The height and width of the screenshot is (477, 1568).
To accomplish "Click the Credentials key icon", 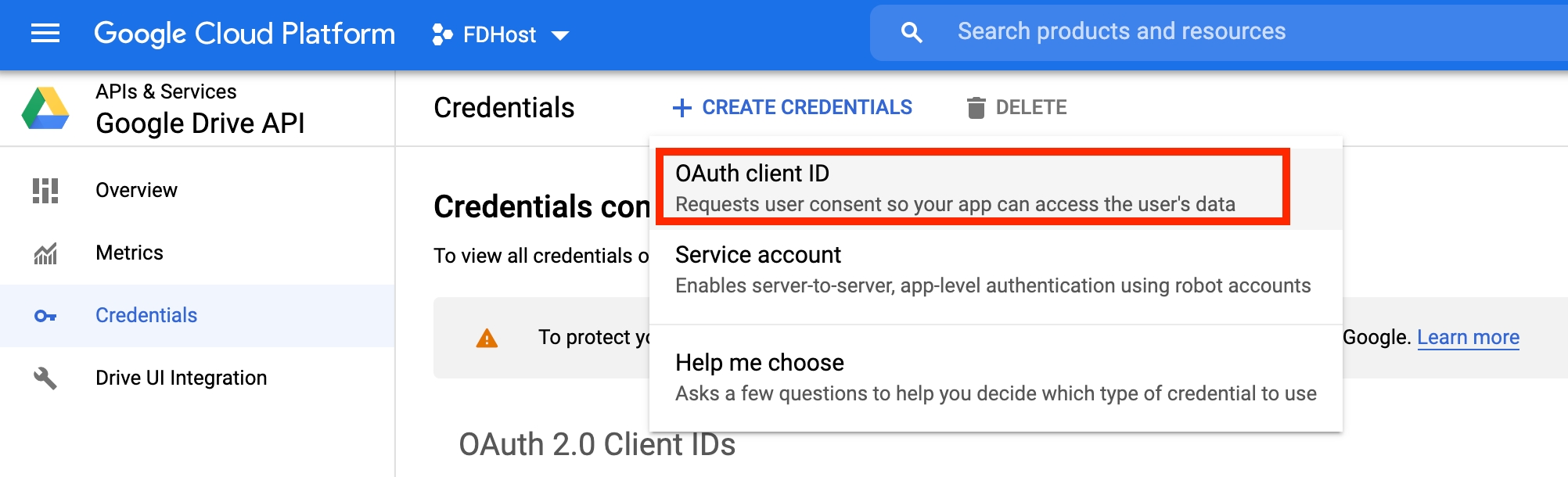I will tap(45, 316).
